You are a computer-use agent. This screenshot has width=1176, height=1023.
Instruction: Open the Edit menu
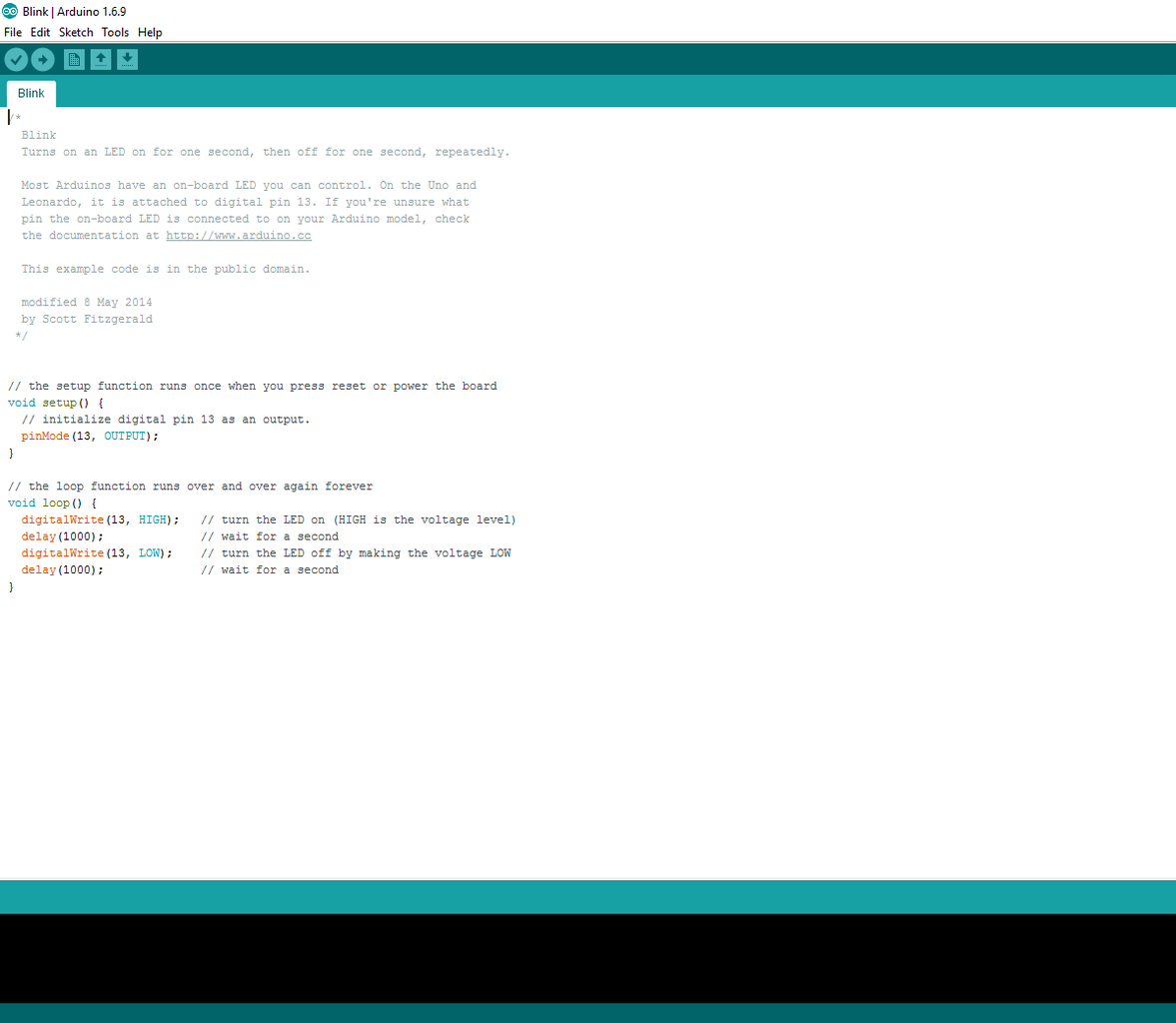coord(40,32)
